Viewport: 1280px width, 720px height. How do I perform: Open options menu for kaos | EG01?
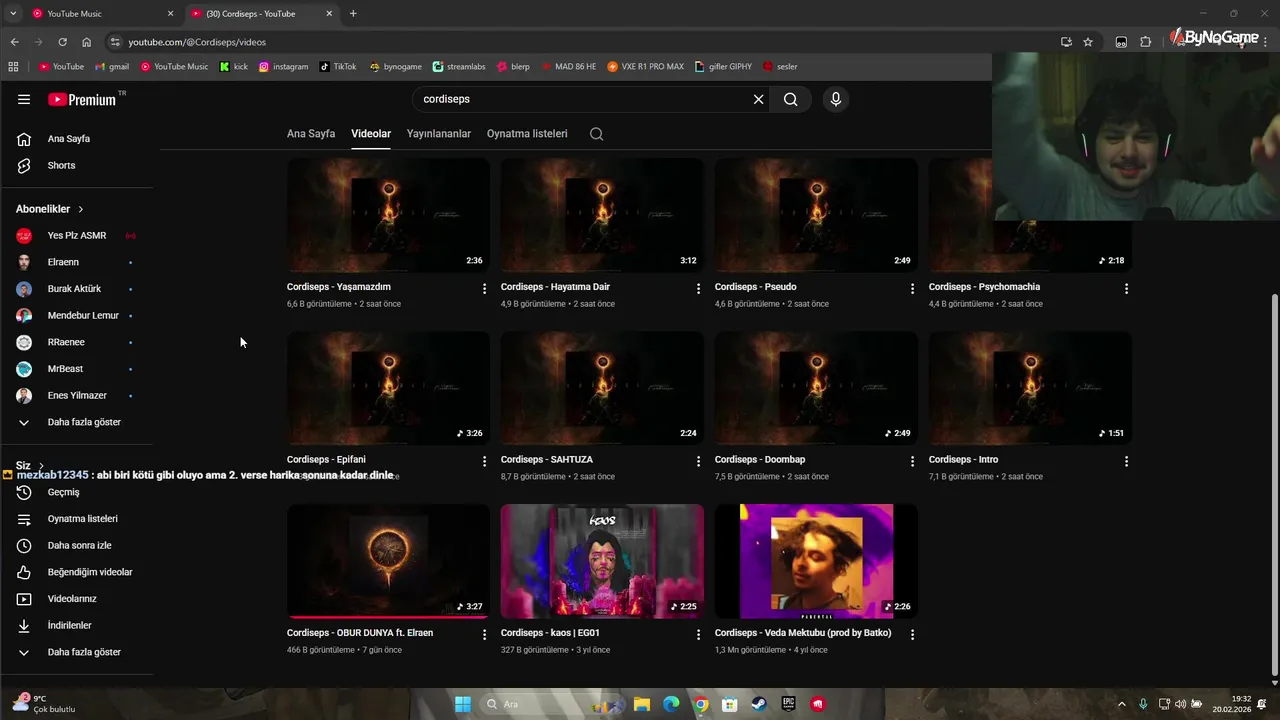point(698,634)
